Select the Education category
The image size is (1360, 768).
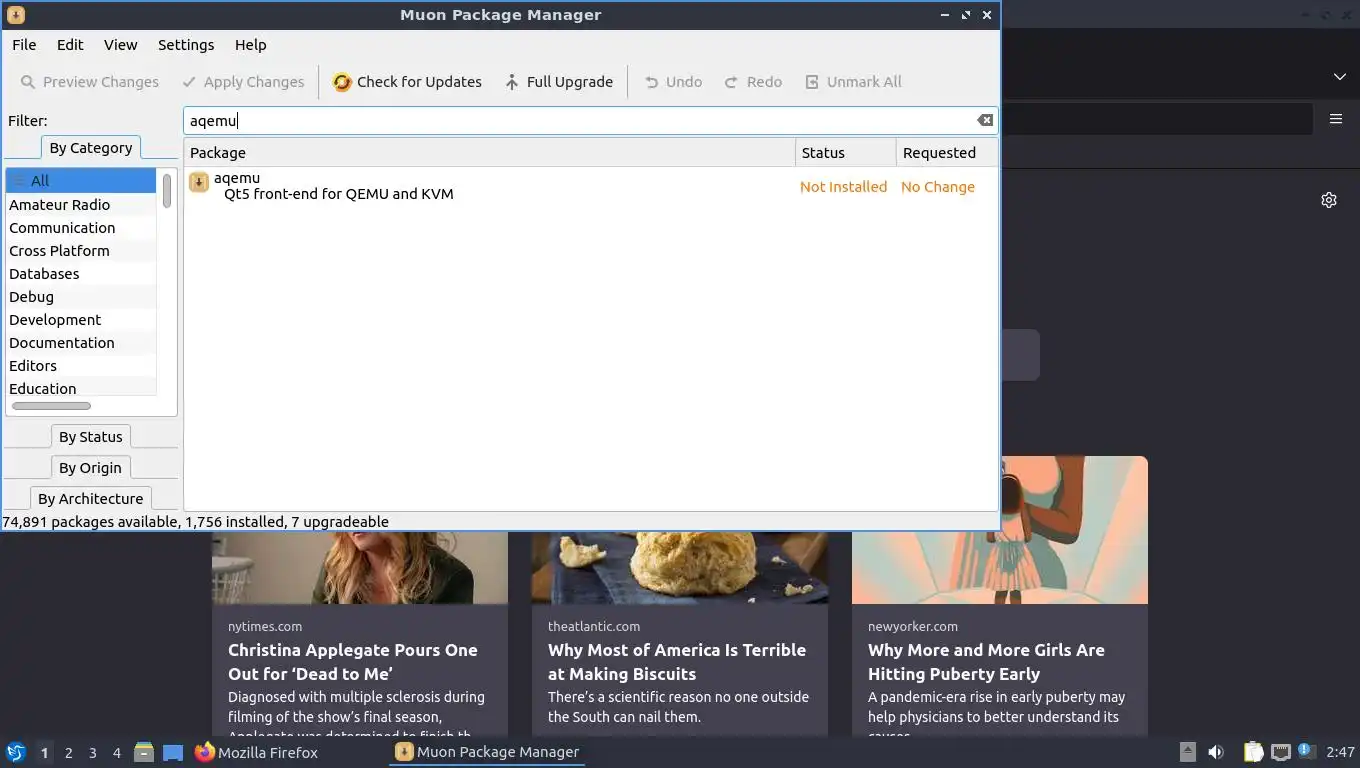coord(81,388)
